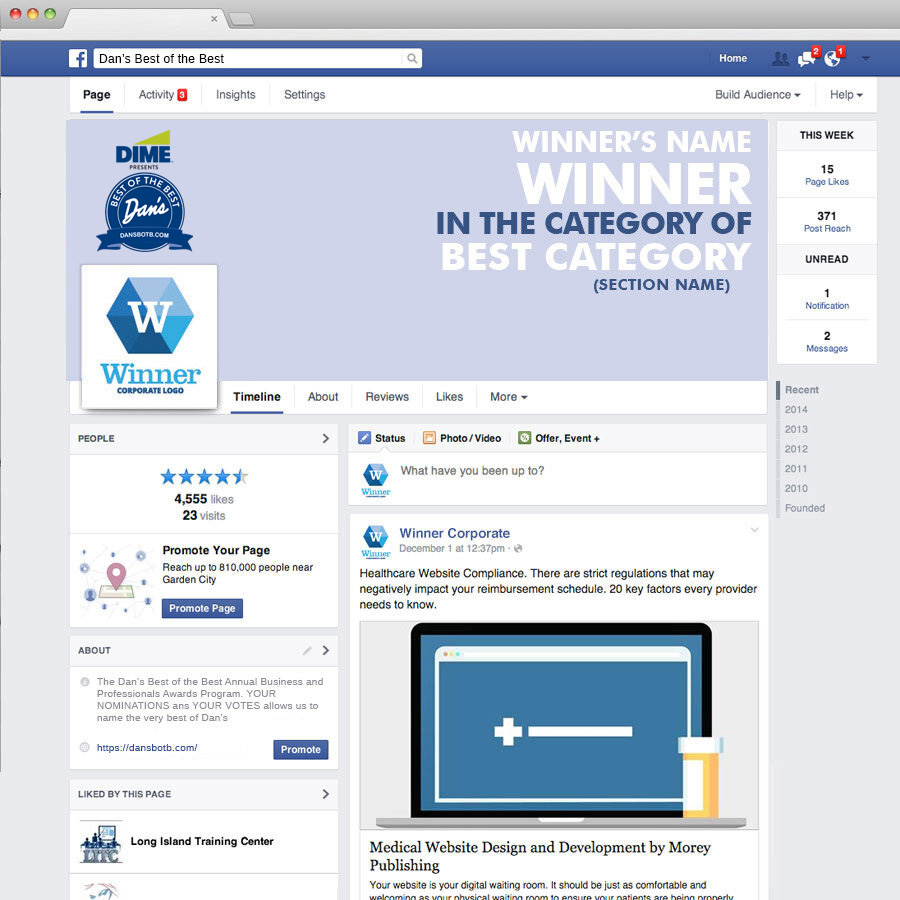Switch to the Insights tab
900x900 pixels.
[235, 95]
